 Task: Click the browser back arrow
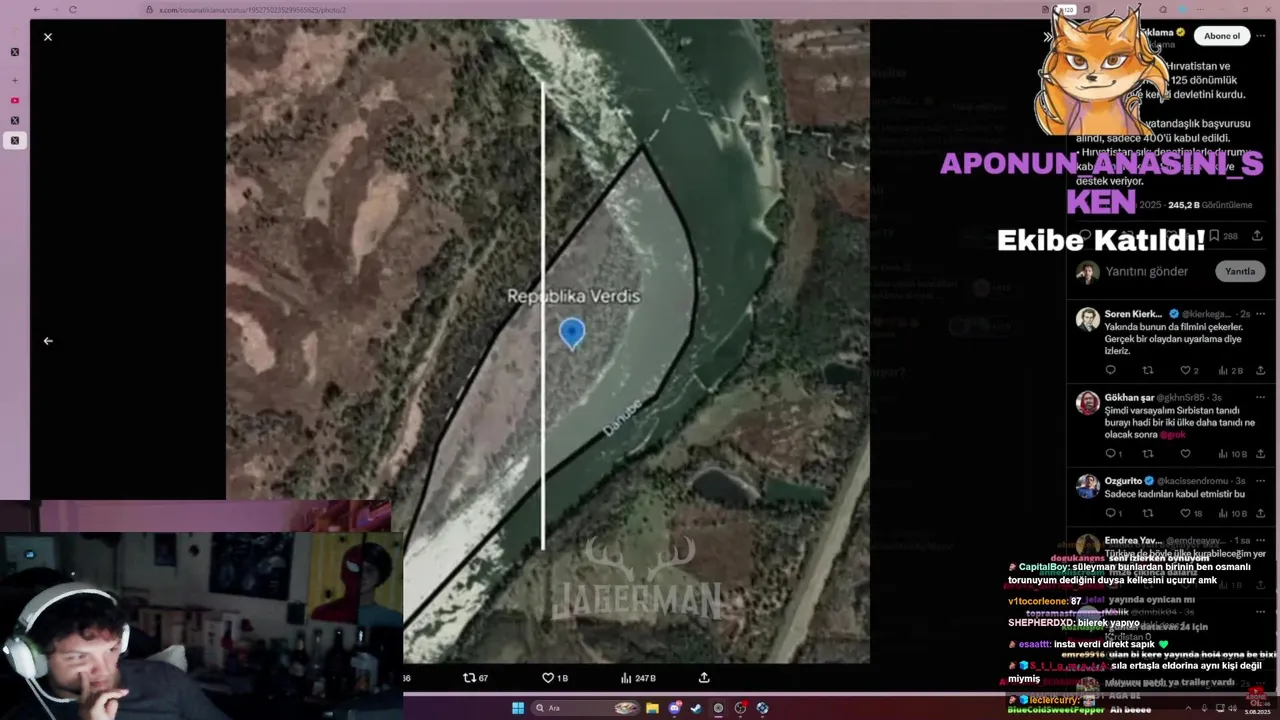[37, 10]
